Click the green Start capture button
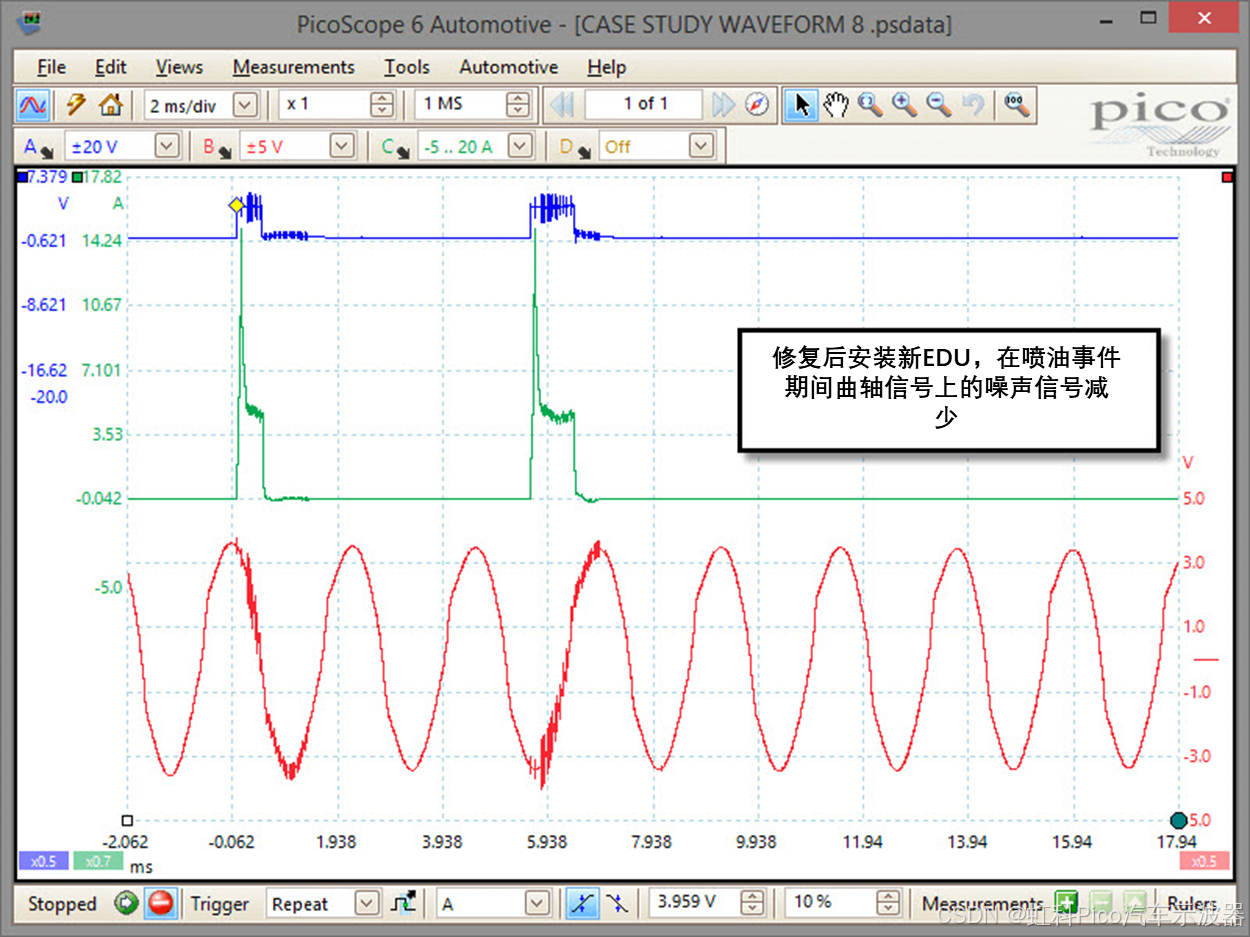1250x937 pixels. (x=126, y=904)
